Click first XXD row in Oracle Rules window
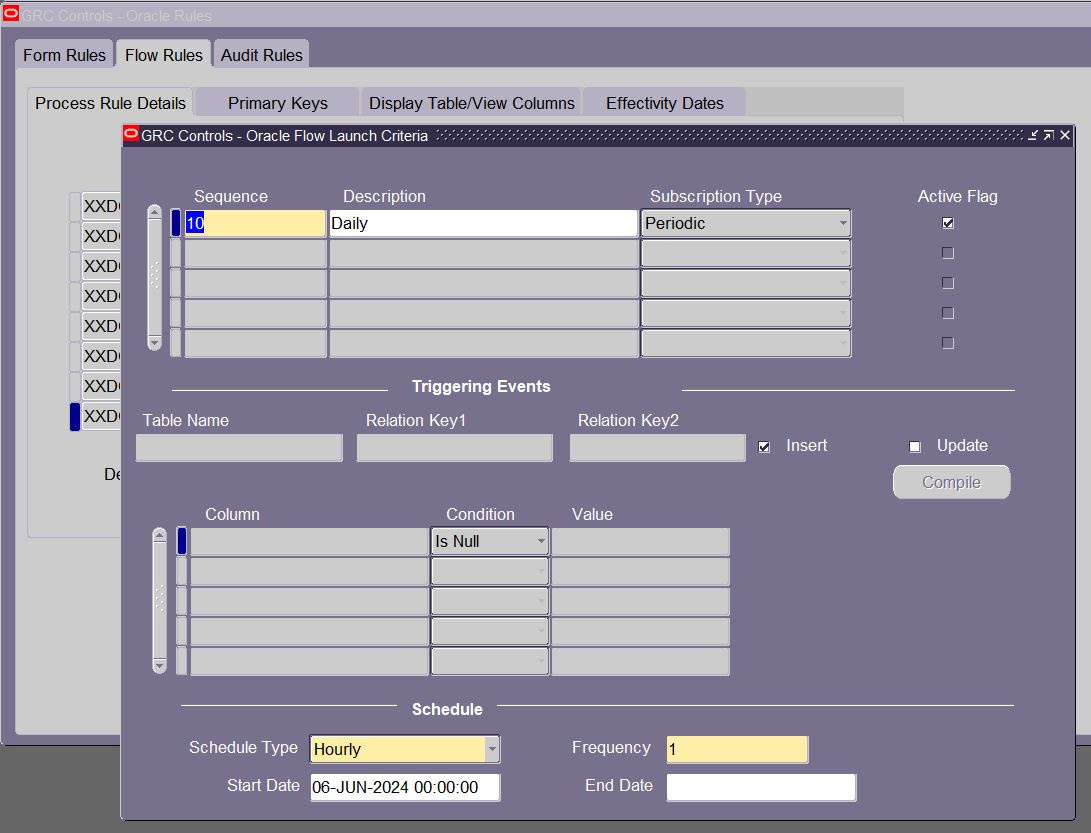 [101, 206]
